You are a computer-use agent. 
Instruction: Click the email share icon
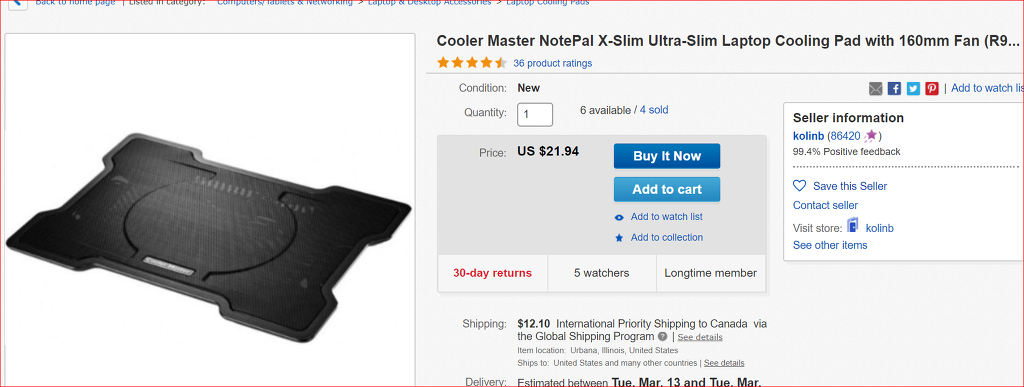875,89
